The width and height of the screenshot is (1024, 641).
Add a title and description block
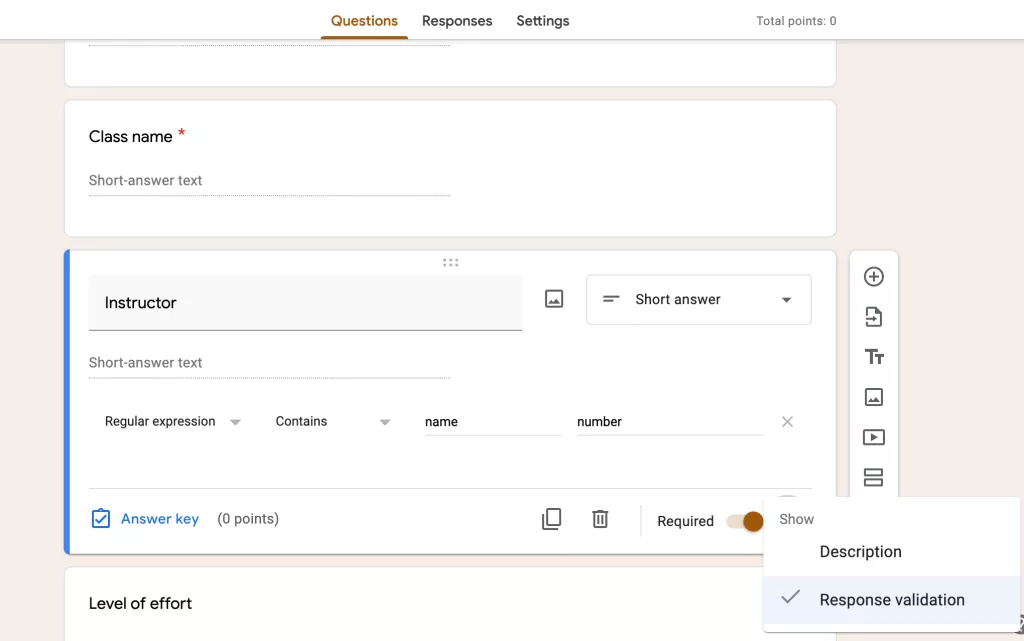point(873,357)
